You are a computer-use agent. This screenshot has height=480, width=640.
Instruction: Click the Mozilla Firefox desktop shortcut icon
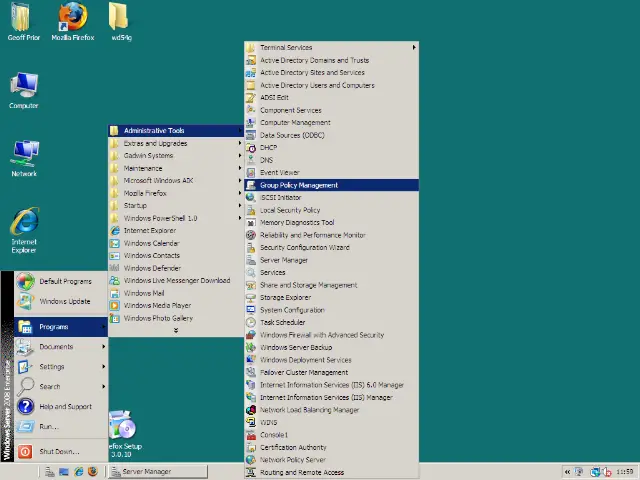[73, 17]
